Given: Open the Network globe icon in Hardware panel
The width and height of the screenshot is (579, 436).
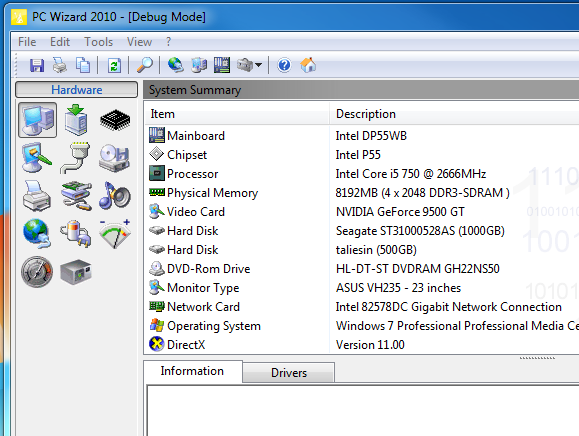Looking at the screenshot, I should tap(37, 233).
